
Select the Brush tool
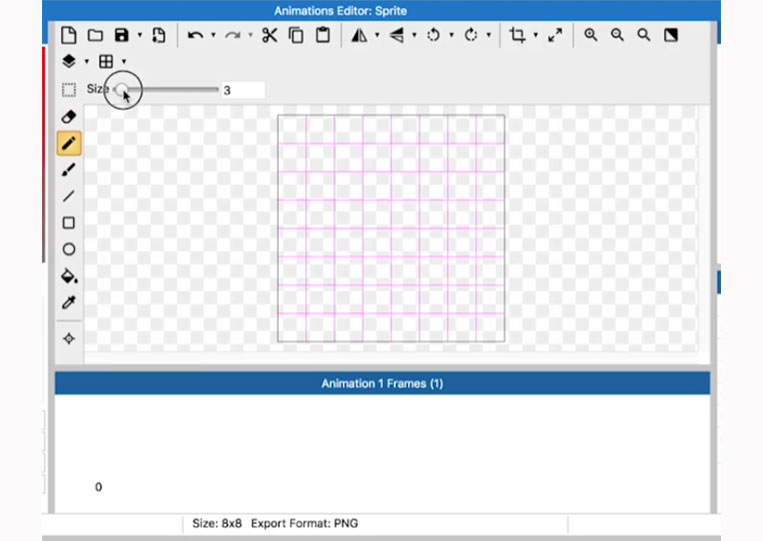[x=69, y=170]
